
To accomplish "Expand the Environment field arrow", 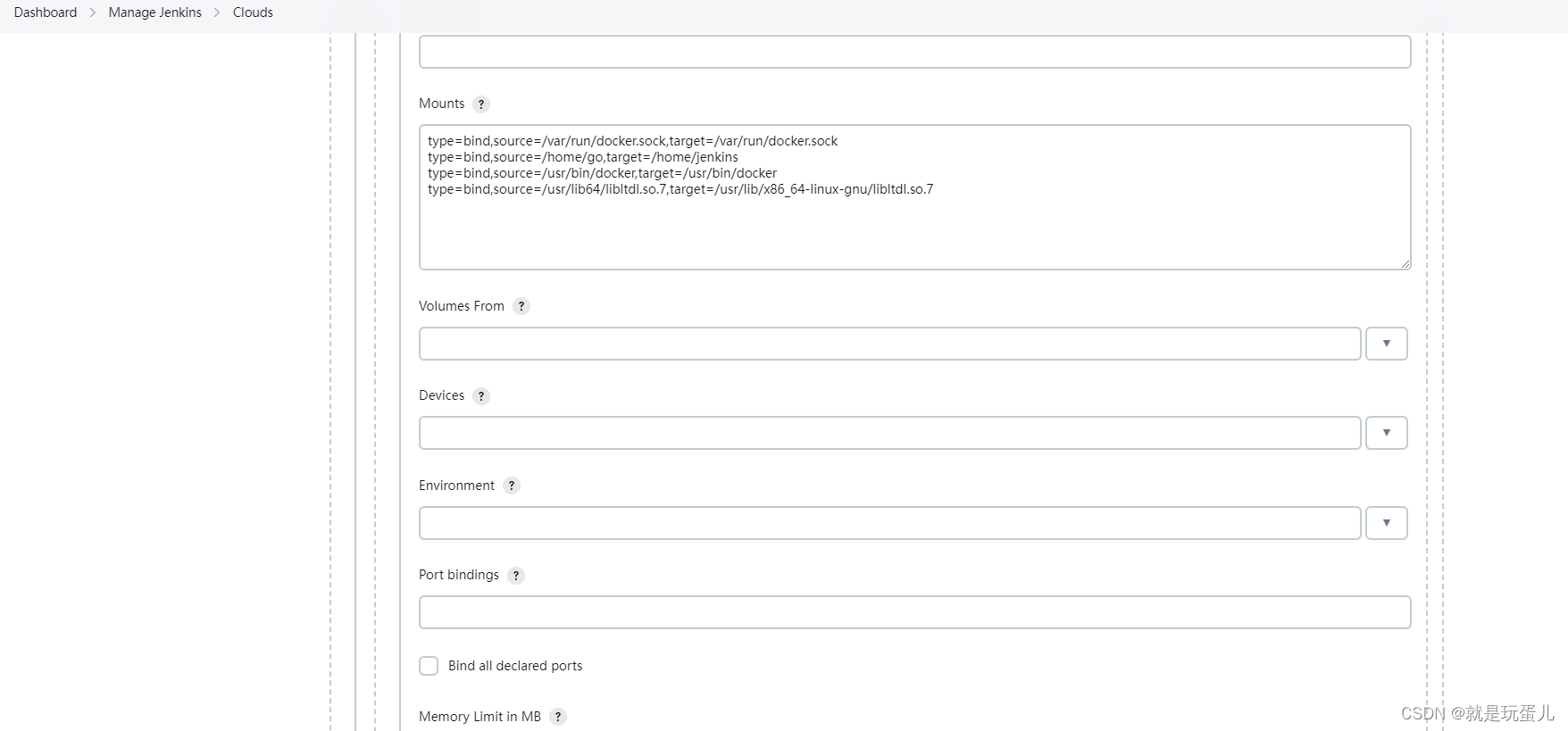I will pyautogui.click(x=1386, y=523).
